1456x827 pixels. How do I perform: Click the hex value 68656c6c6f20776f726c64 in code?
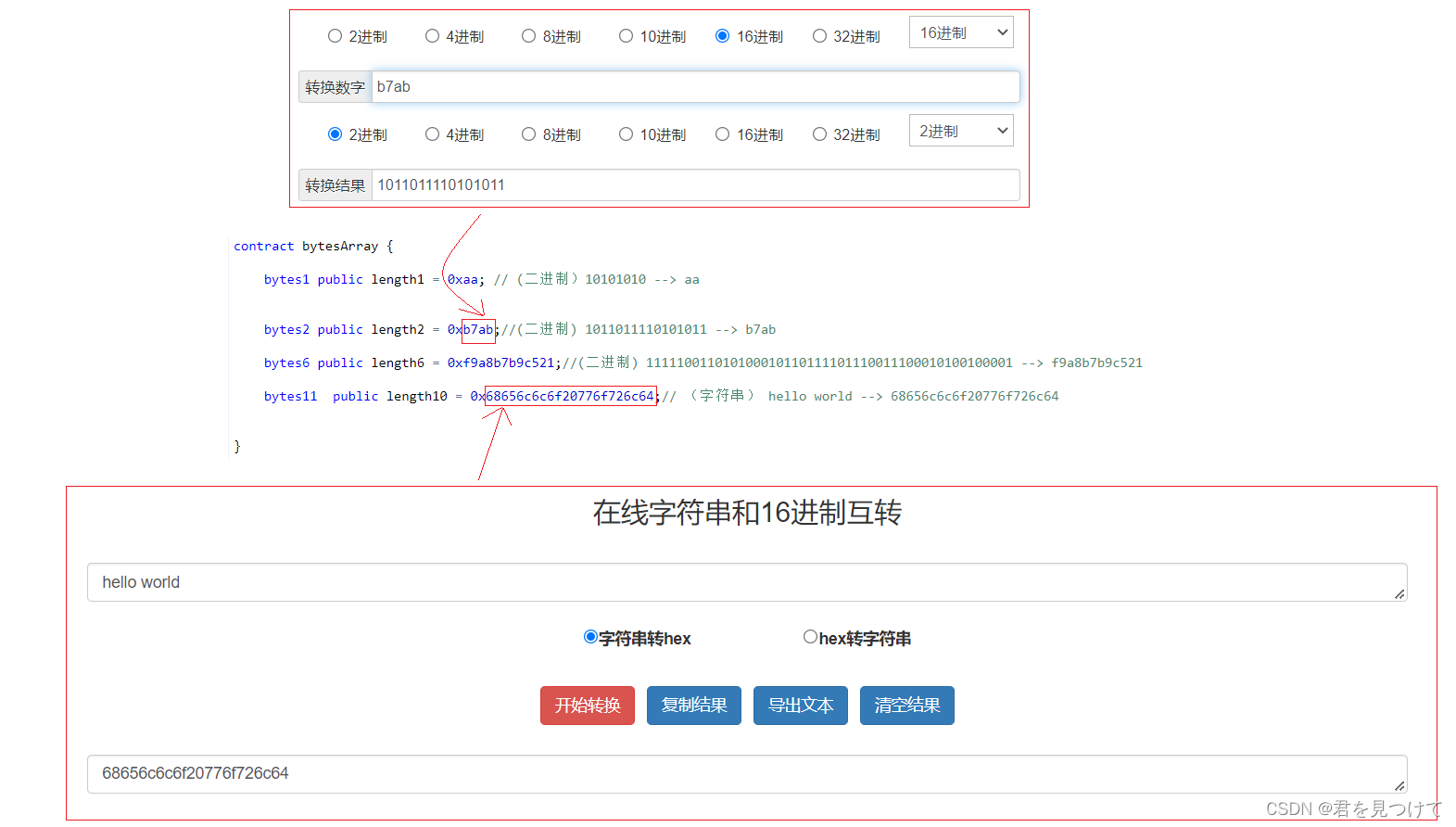[570, 396]
